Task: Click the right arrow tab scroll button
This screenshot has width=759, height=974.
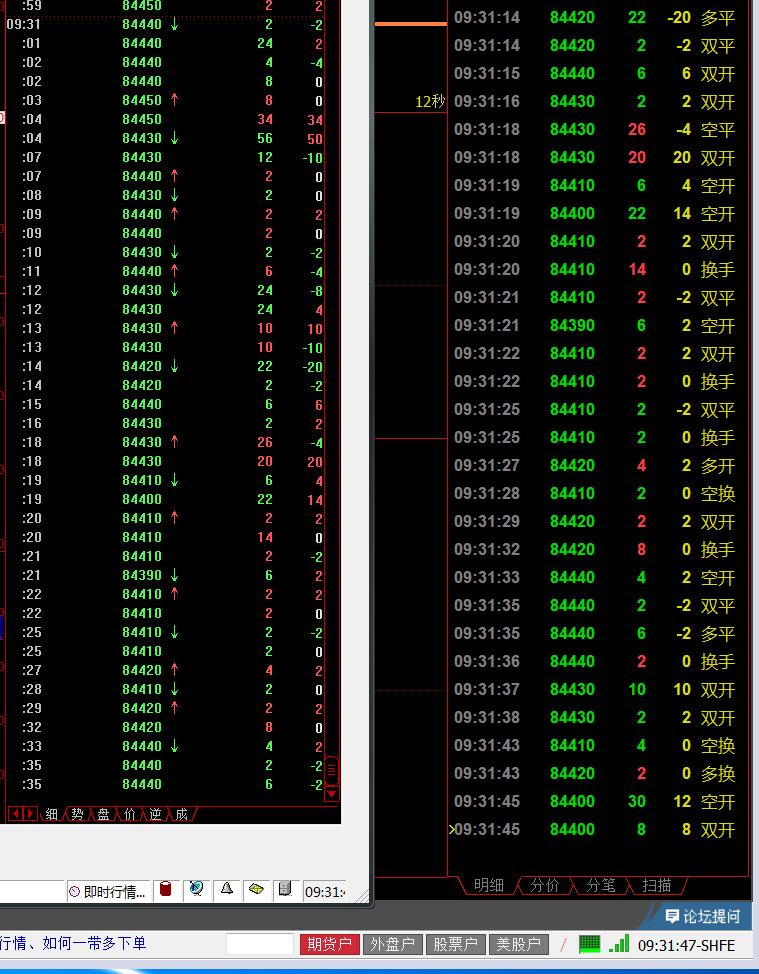Action: (x=29, y=813)
